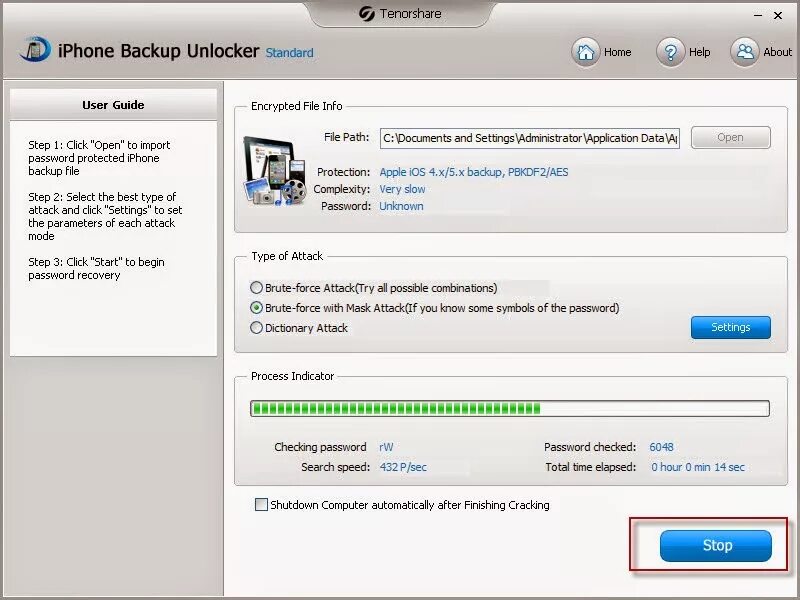Click the About people icon
Screen dimensions: 800x600
(744, 52)
